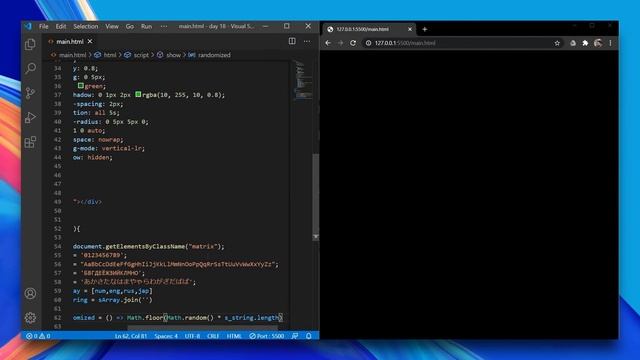This screenshot has height=360, width=640.
Task: Click show in the breadcrumb
Action: pos(173,55)
